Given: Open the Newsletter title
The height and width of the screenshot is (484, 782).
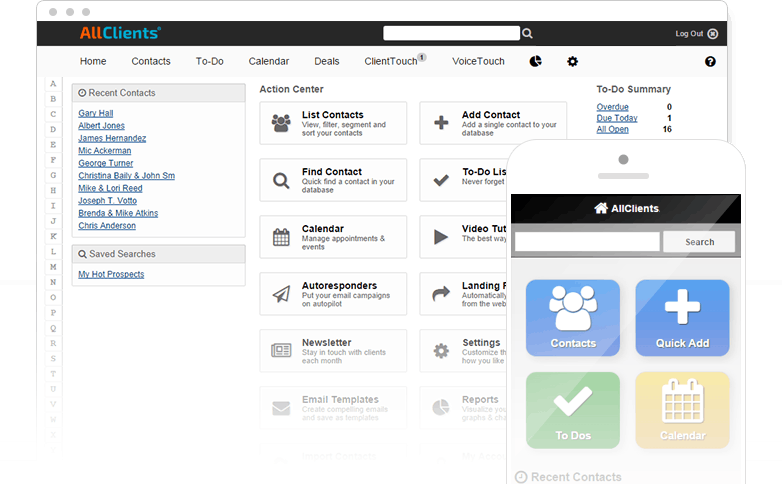Looking at the screenshot, I should pyautogui.click(x=327, y=343).
